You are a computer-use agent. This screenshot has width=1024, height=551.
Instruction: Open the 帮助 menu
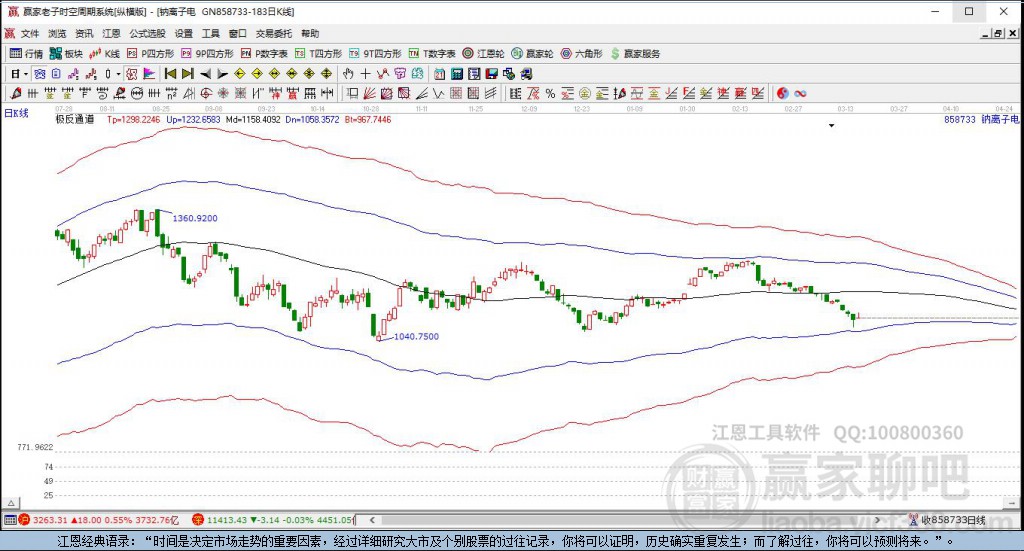click(x=310, y=33)
